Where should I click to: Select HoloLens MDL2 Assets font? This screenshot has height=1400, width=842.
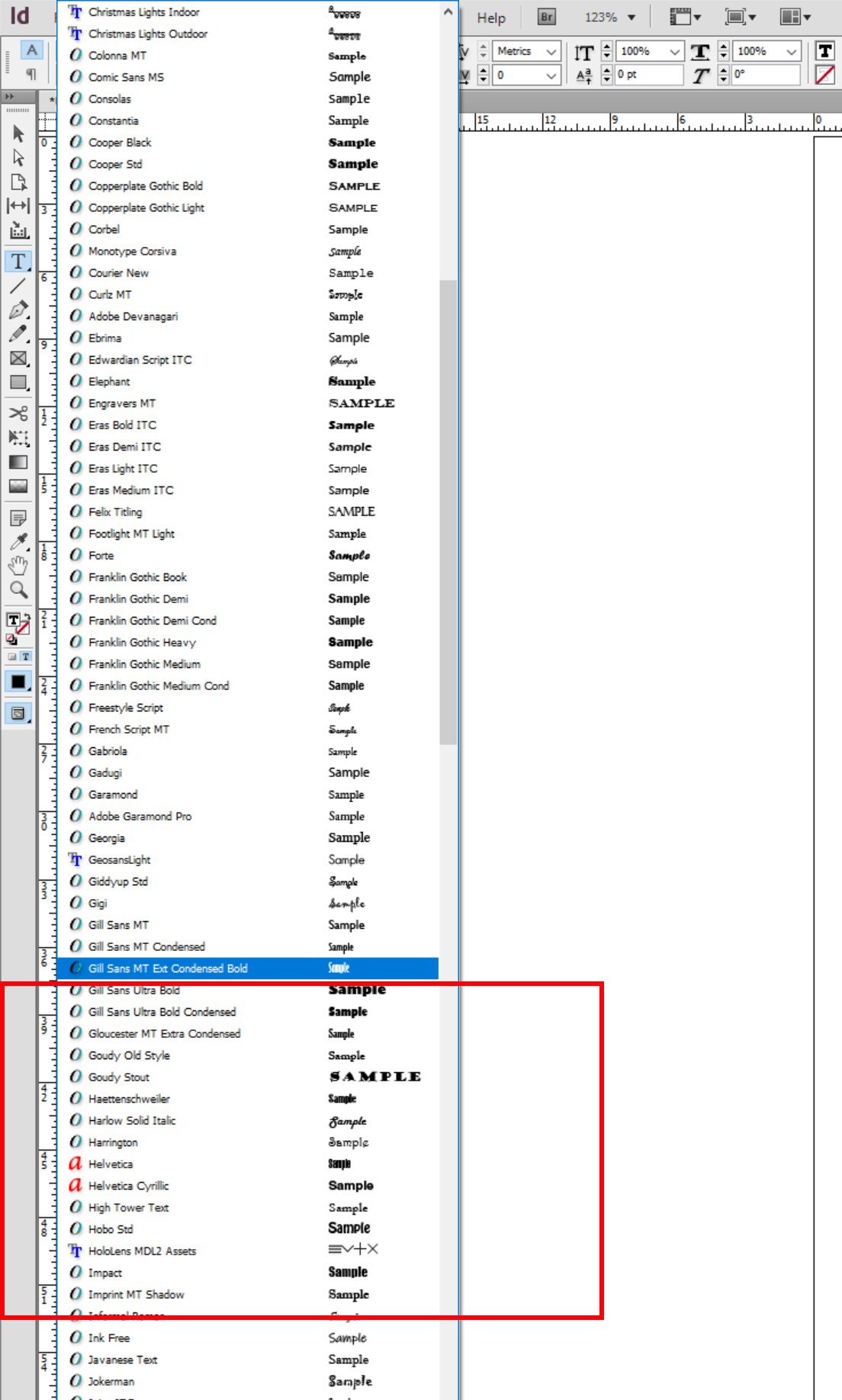[248, 1251]
